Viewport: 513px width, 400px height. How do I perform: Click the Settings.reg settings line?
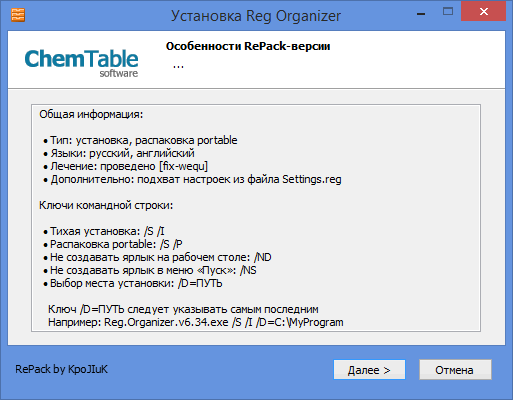click(192, 179)
